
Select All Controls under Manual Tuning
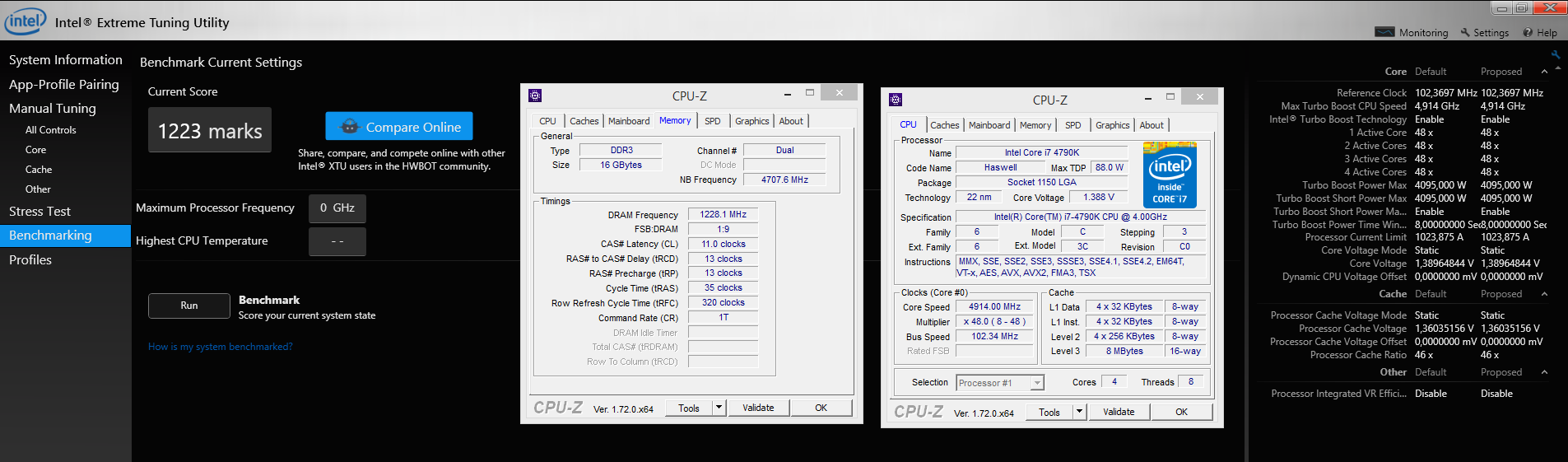pos(50,130)
